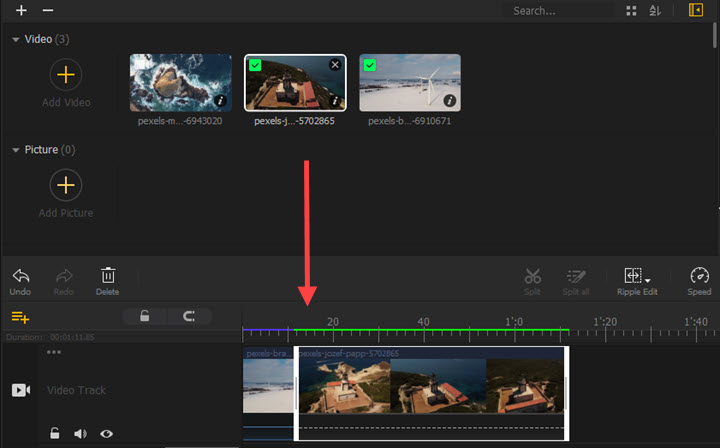This screenshot has width=720, height=448.
Task: Select the pexels-m...-6943020 ocean rock thumbnail
Action: click(180, 83)
